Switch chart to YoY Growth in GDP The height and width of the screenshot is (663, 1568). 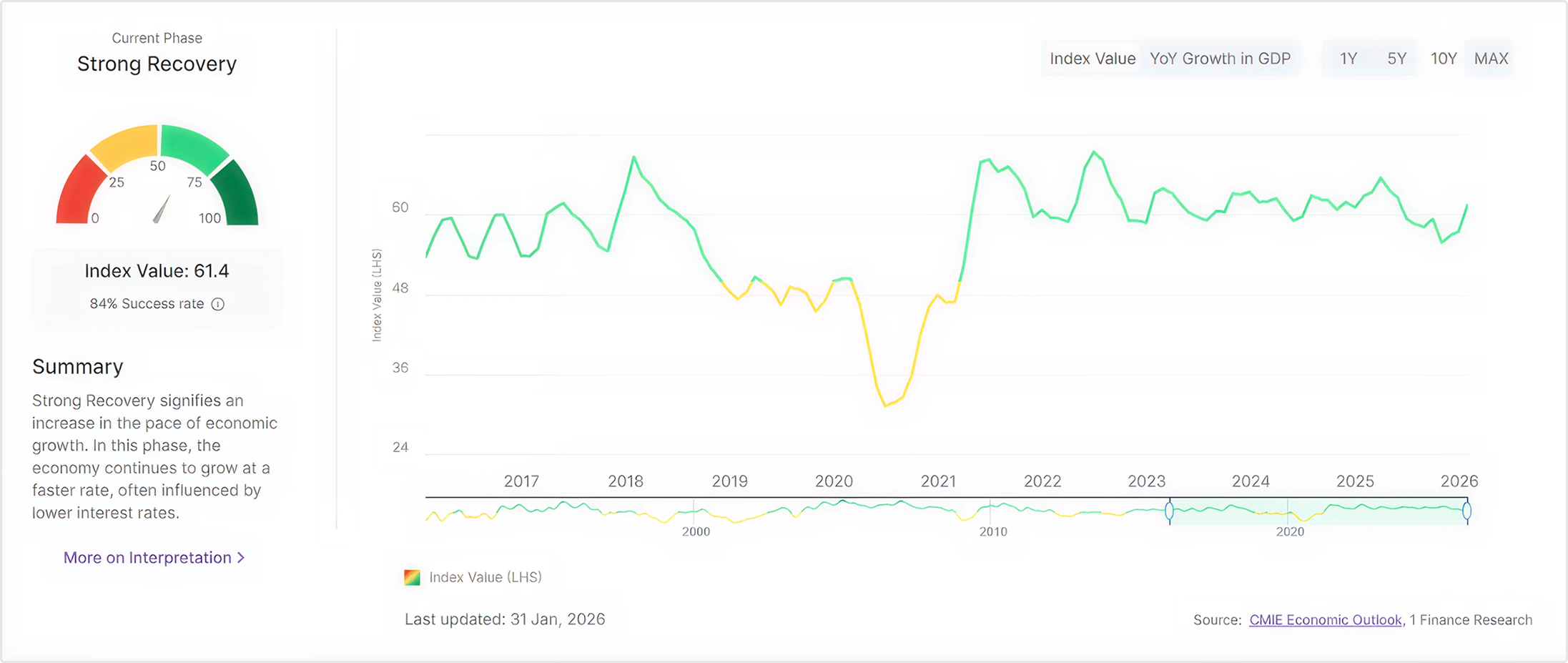pos(1220,59)
